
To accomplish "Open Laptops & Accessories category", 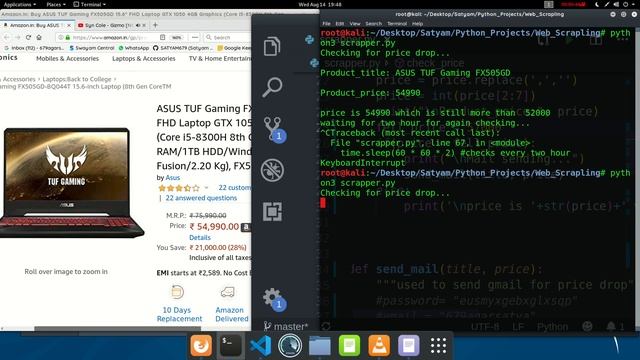I will coord(144,59).
